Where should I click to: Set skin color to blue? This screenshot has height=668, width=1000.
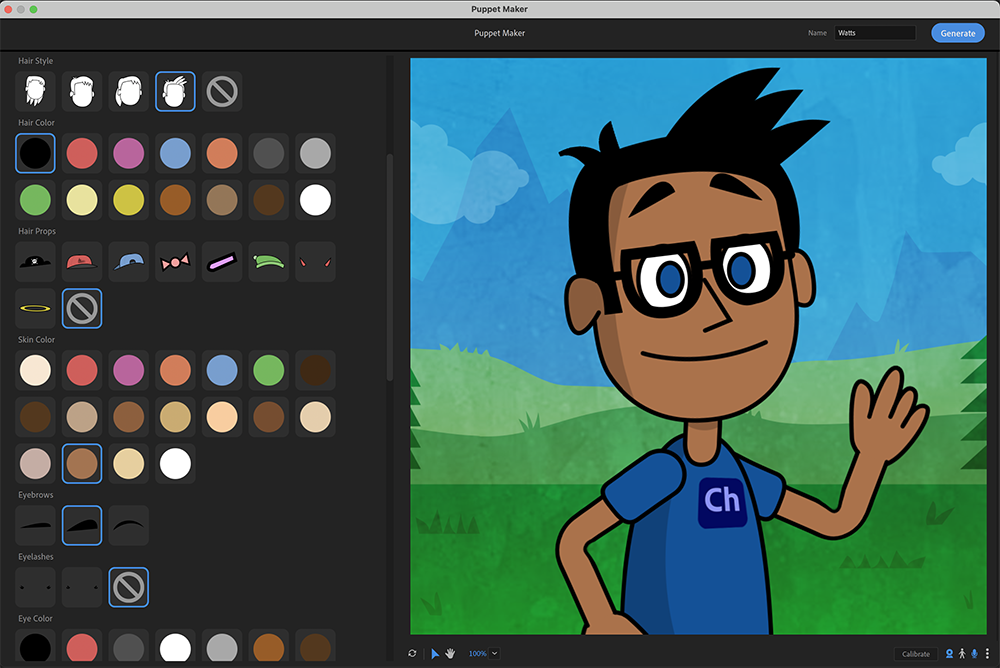(x=222, y=370)
